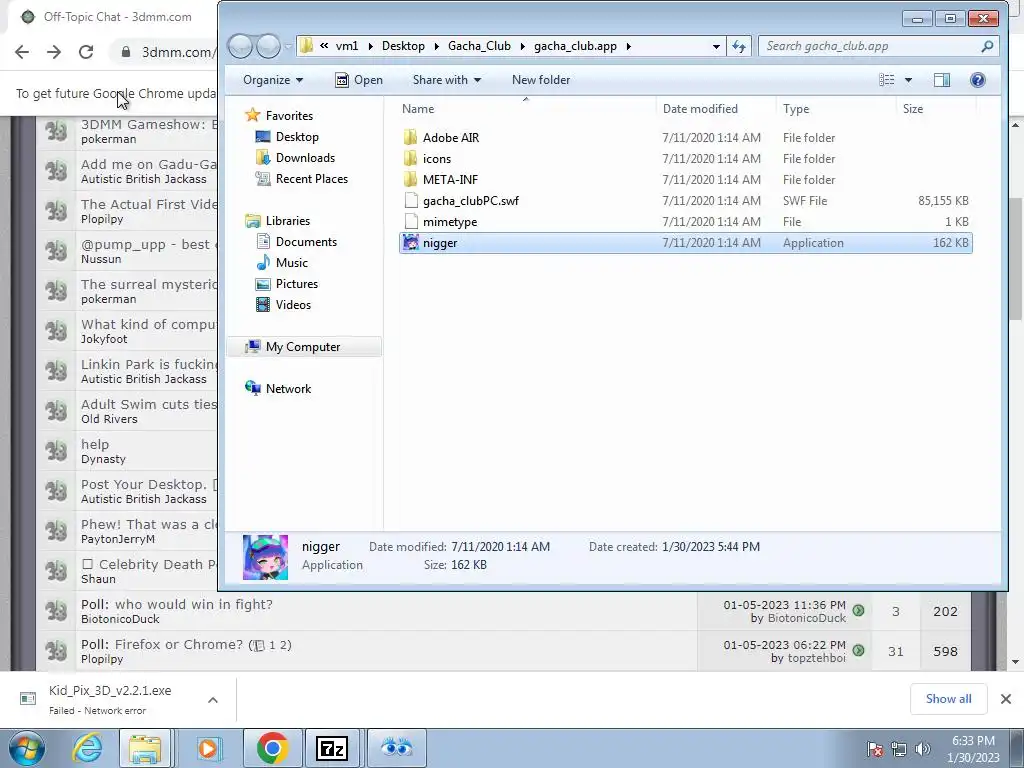
Task: Switch to Chrome in the taskbar
Action: (272, 748)
